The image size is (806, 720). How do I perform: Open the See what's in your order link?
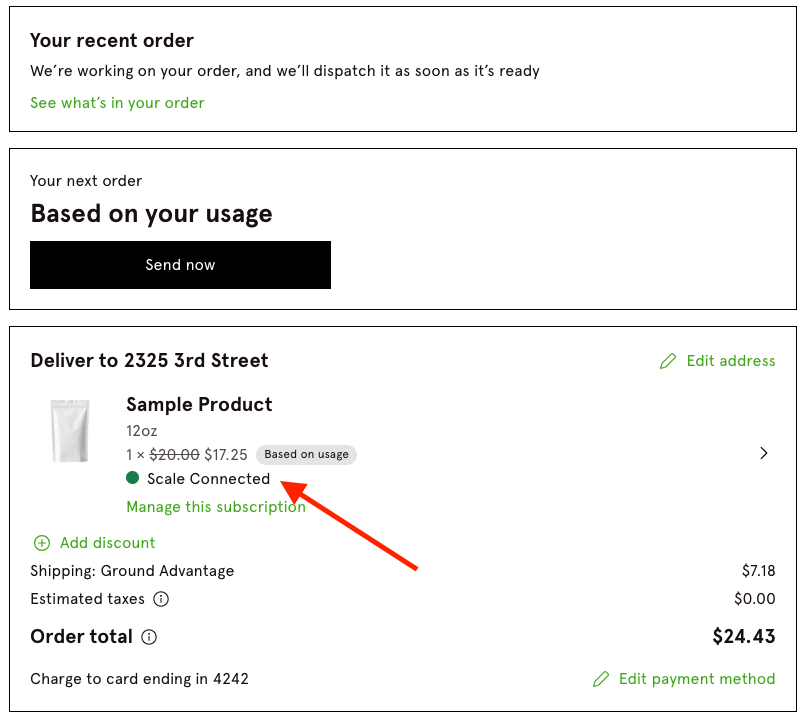click(x=117, y=103)
